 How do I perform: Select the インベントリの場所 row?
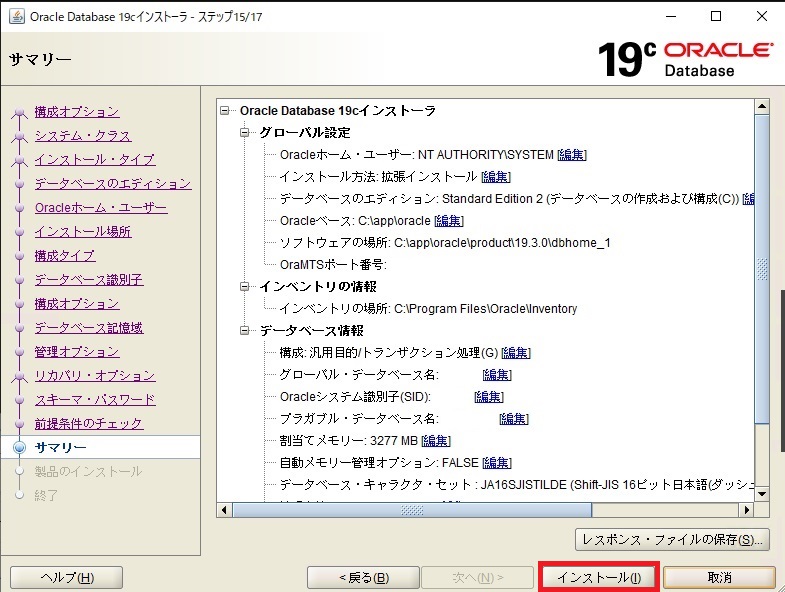(428, 309)
